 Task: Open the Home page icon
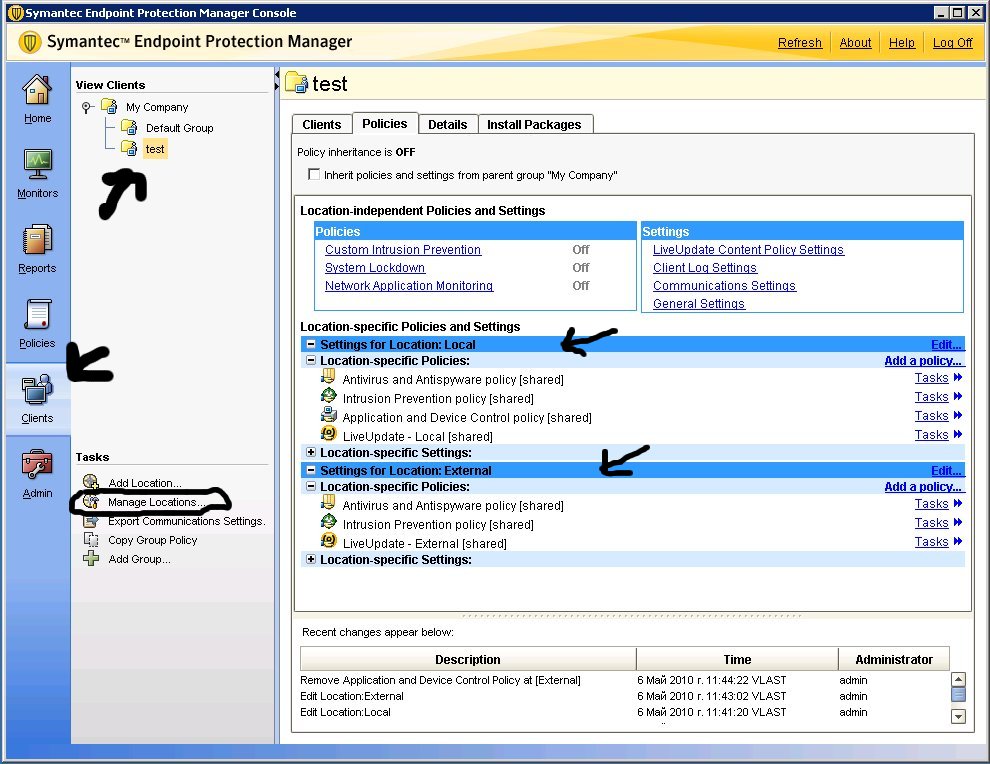(37, 90)
